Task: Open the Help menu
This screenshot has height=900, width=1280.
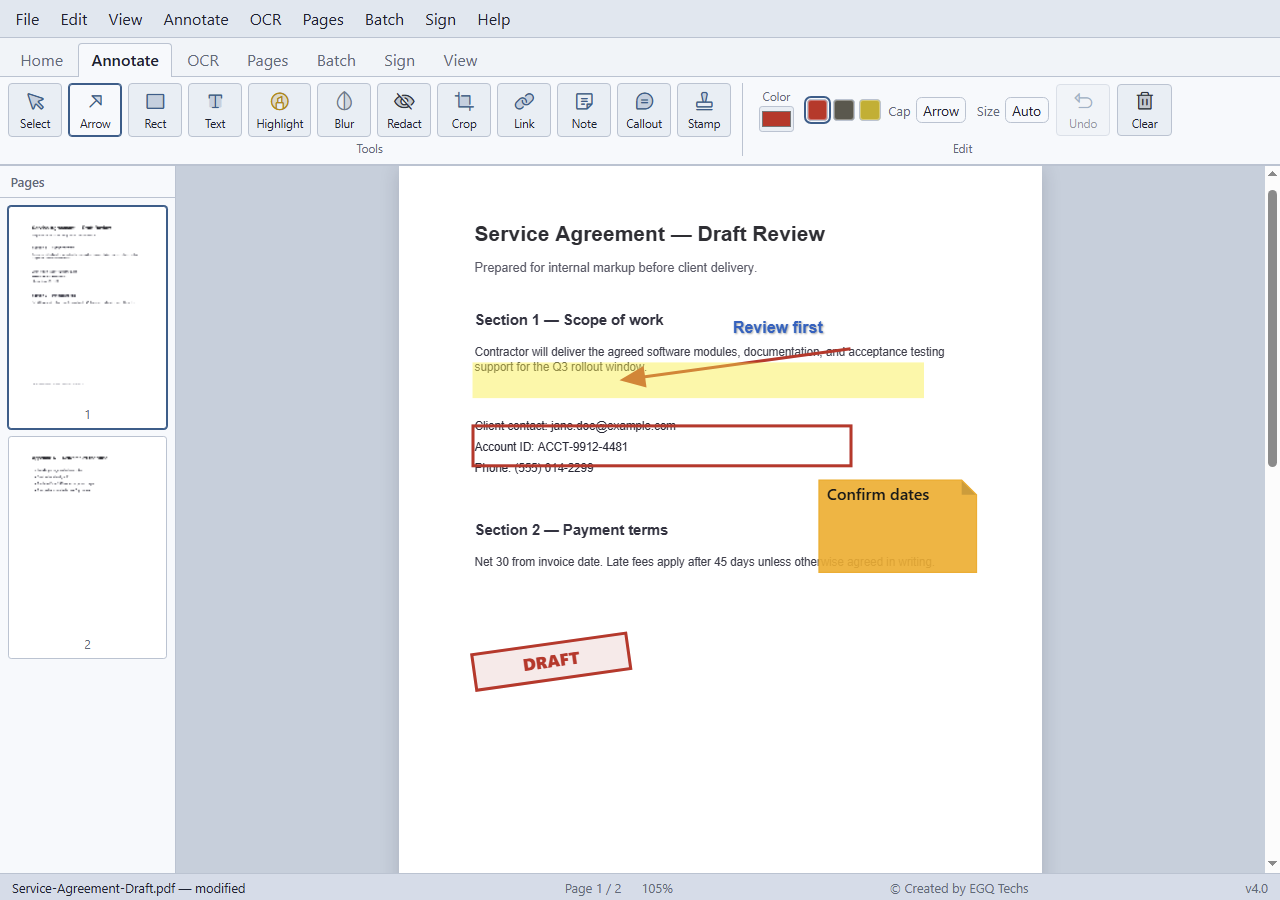Action: click(494, 19)
